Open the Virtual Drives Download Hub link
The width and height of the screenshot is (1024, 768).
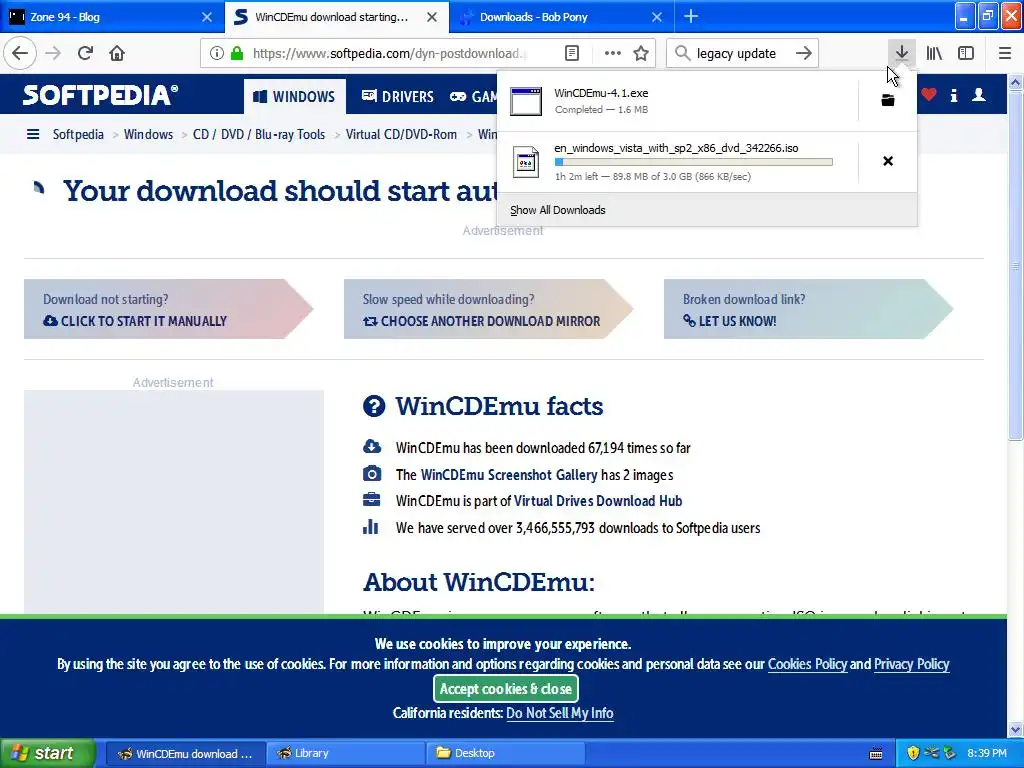598,501
